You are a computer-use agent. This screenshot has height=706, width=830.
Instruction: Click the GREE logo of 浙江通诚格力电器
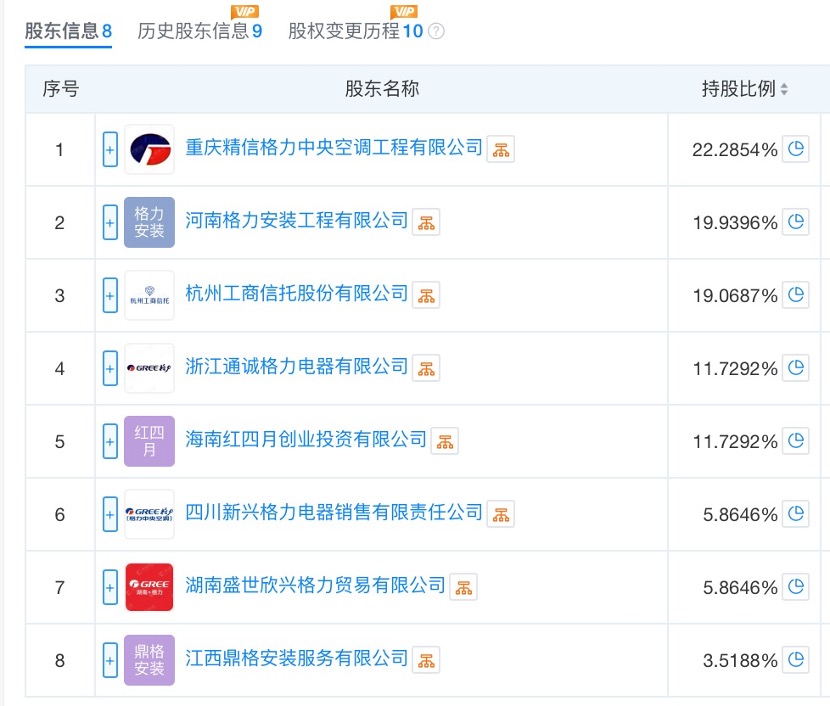coord(149,368)
